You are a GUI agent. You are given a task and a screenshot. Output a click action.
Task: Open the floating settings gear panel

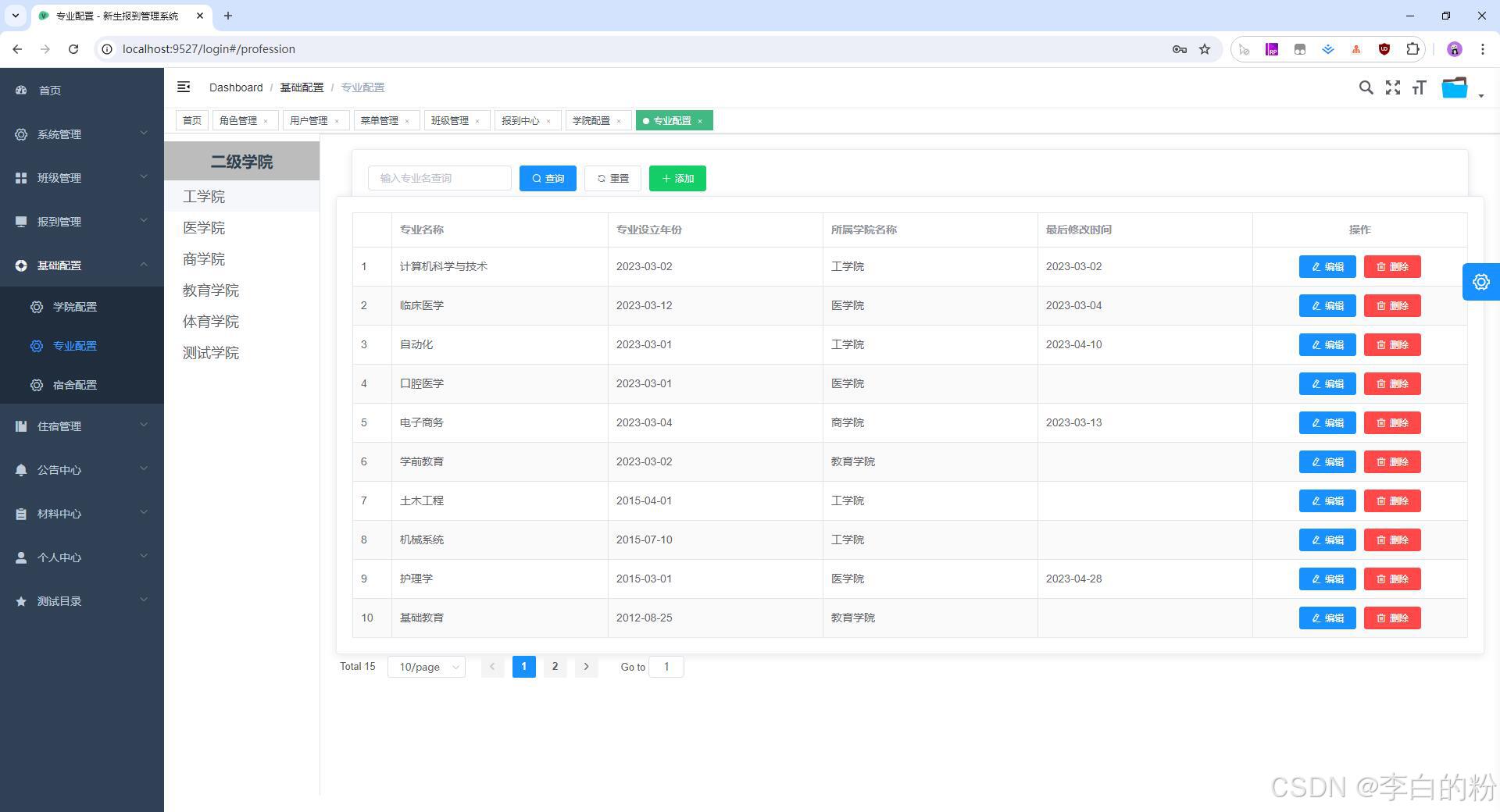click(x=1481, y=282)
